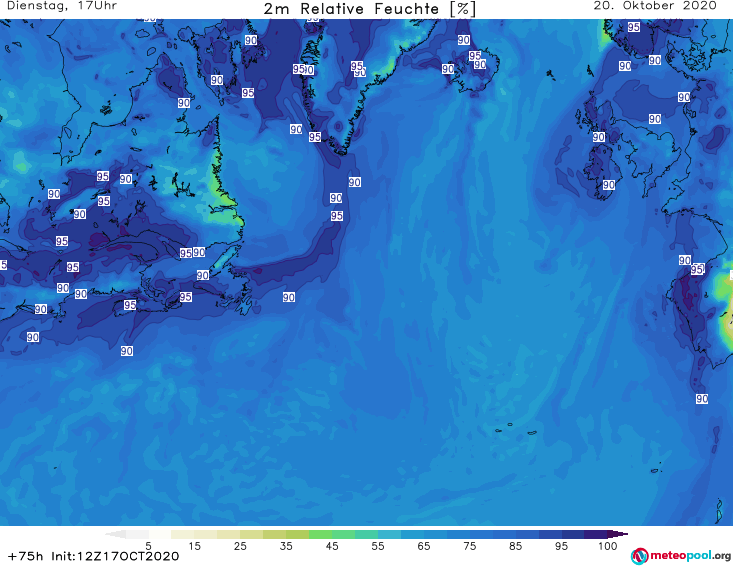
Task: Click the legend value "5"
Action: pyautogui.click(x=148, y=546)
